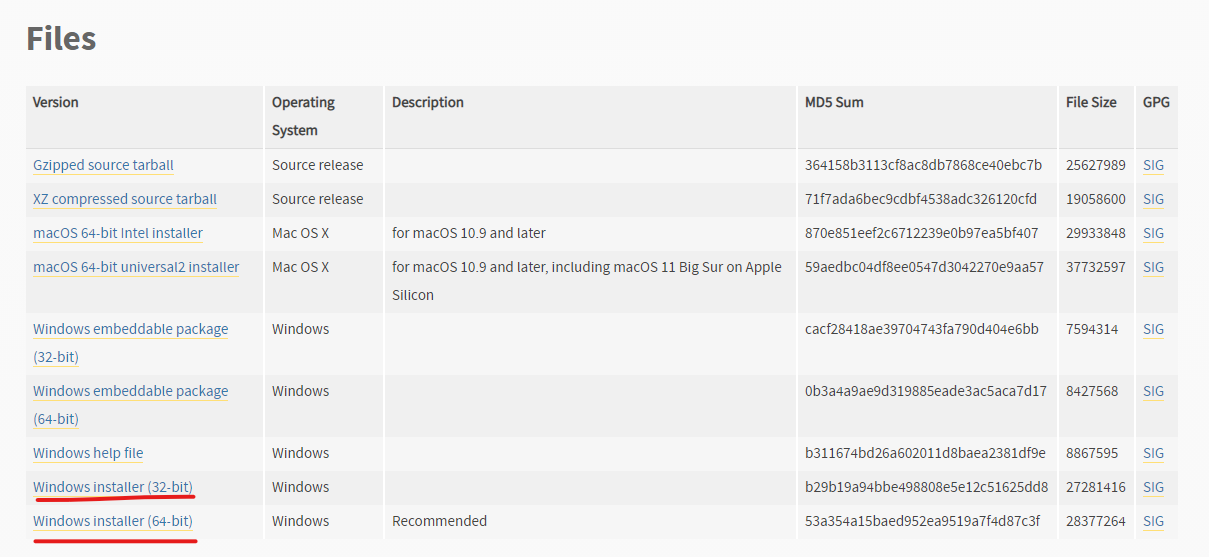Select MD5 sum b29b19a94bbe498808e5e12c51625dd8
1209x557 pixels.
[x=927, y=487]
